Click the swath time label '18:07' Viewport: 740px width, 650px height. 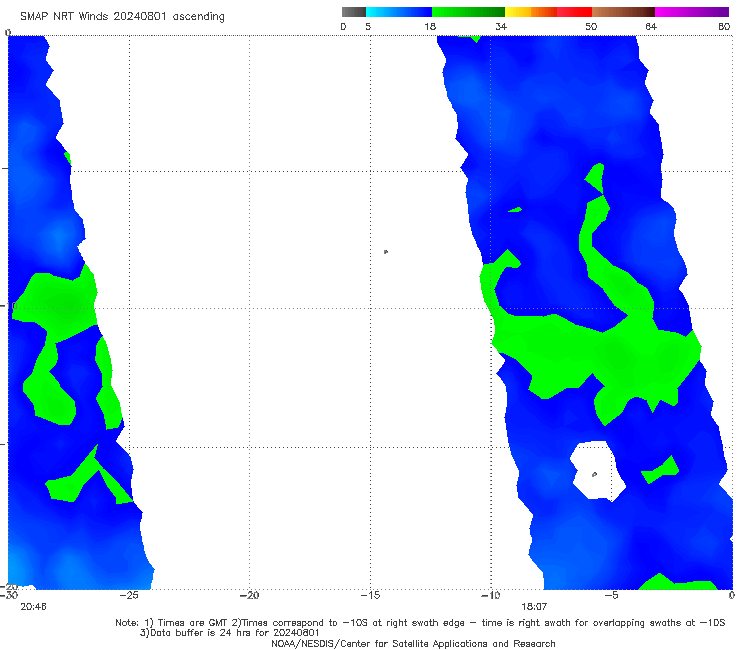coord(534,607)
